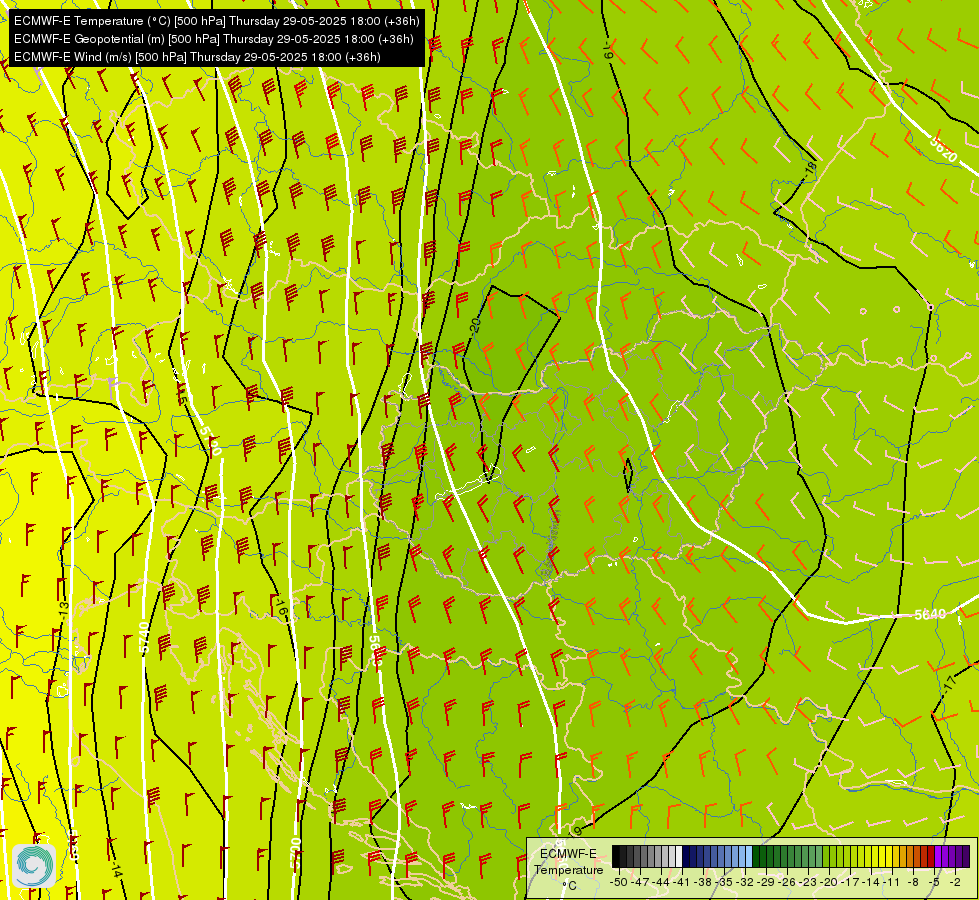Pick the bright purple legend swatch above -5
The height and width of the screenshot is (900, 979).
[x=938, y=856]
